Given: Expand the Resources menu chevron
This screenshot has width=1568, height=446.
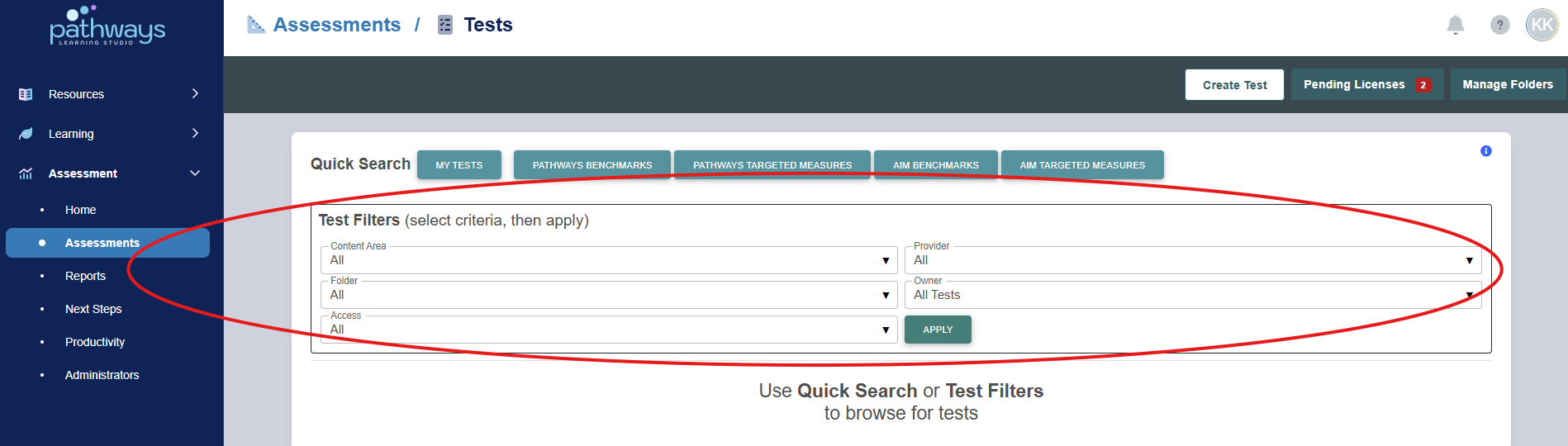Looking at the screenshot, I should [195, 93].
